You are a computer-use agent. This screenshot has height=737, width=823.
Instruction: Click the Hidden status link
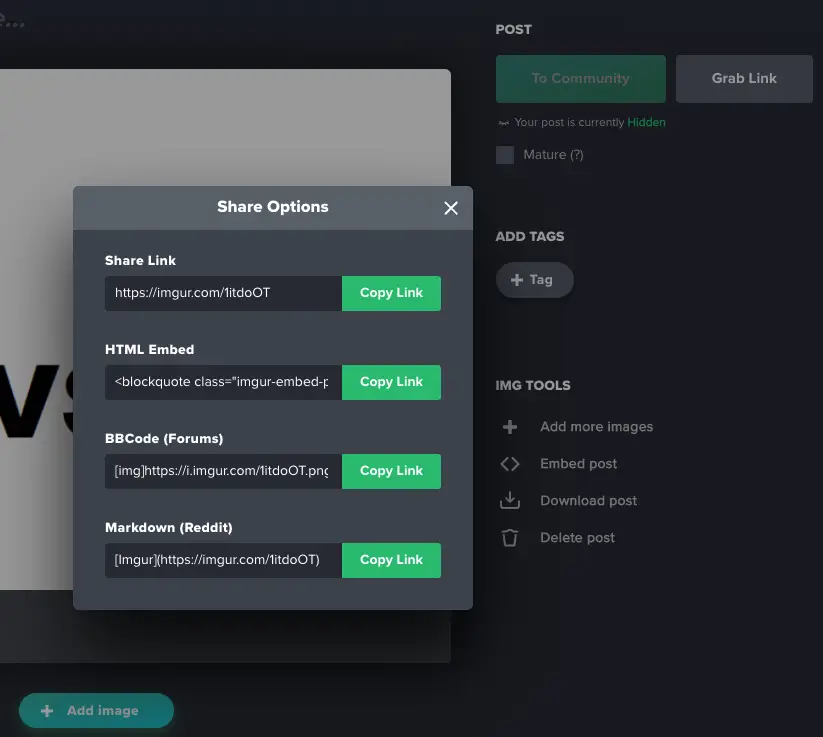tap(646, 122)
